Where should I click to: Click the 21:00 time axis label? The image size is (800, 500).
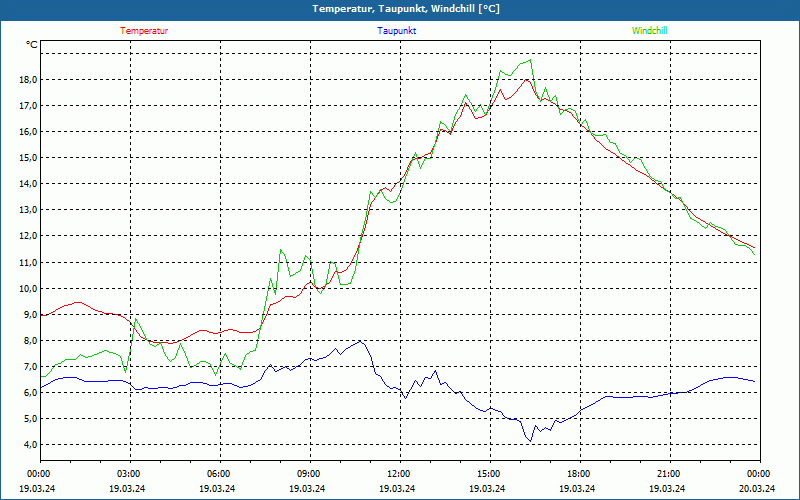(x=669, y=474)
